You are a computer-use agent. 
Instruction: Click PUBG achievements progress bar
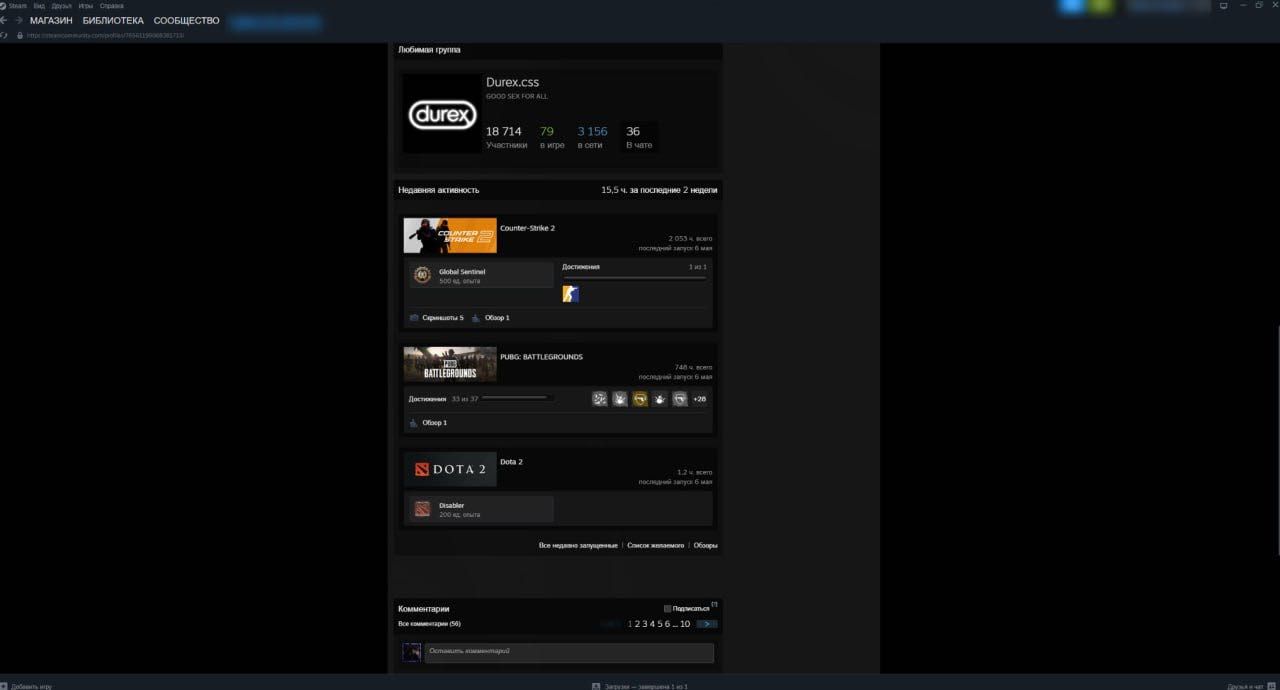(x=518, y=398)
